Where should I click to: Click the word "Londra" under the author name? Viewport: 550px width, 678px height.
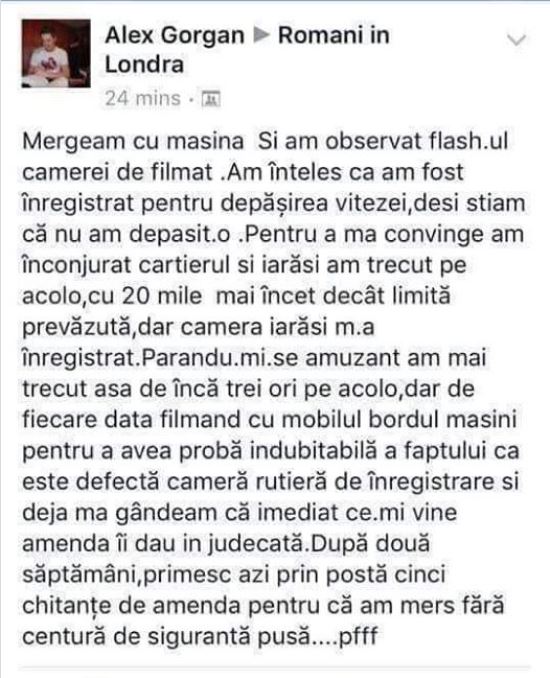click(x=144, y=64)
